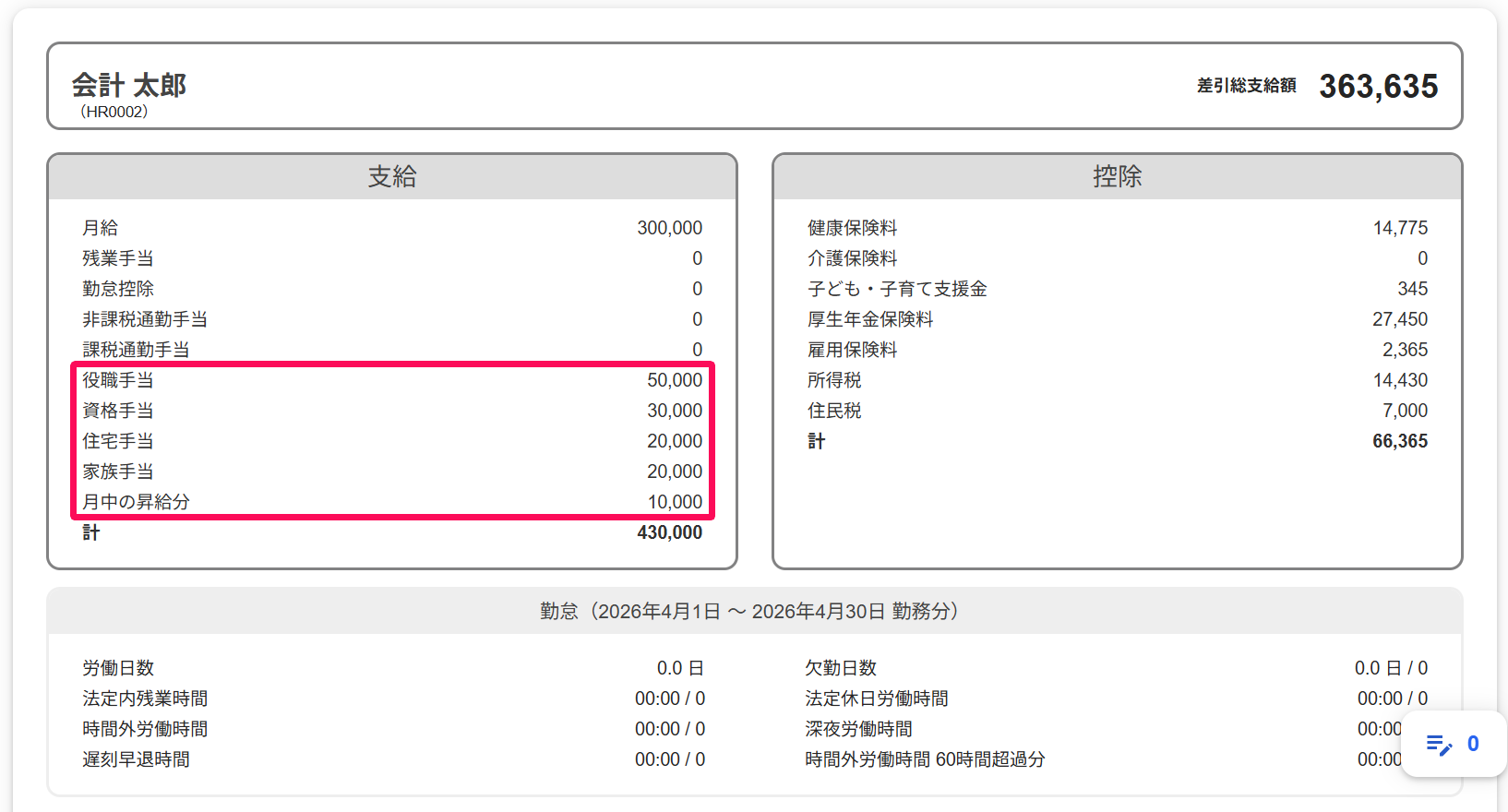Select the 役職手当 row label
Image resolution: width=1508 pixels, height=812 pixels.
[x=117, y=380]
